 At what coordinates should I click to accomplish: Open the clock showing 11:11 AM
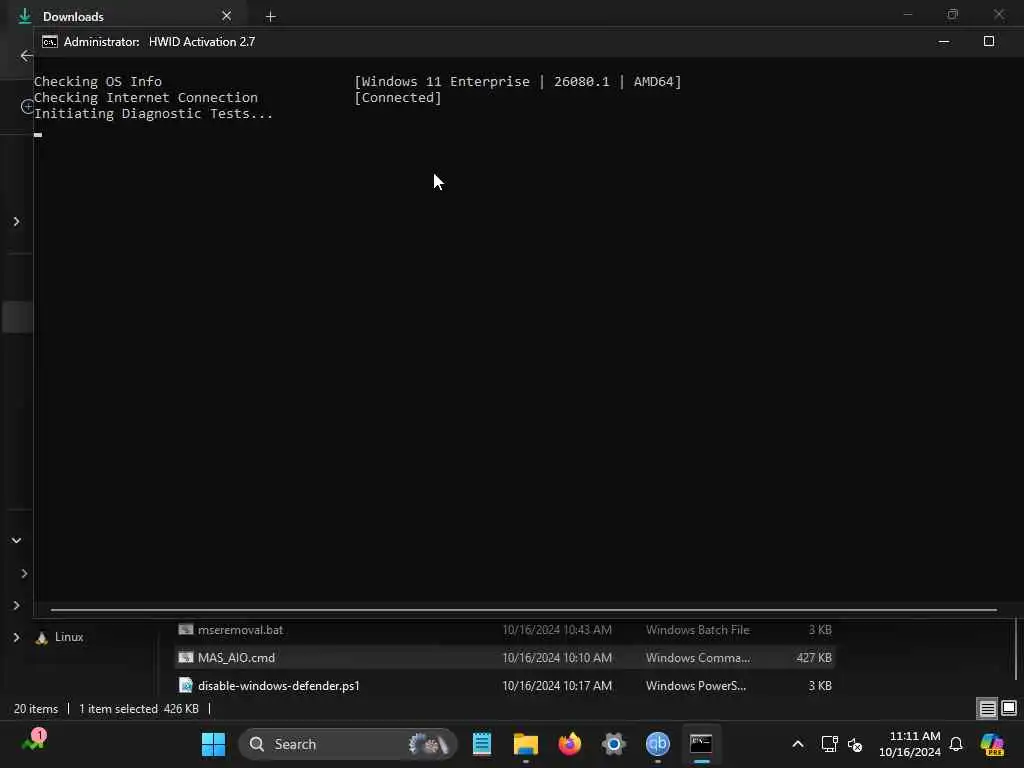910,744
